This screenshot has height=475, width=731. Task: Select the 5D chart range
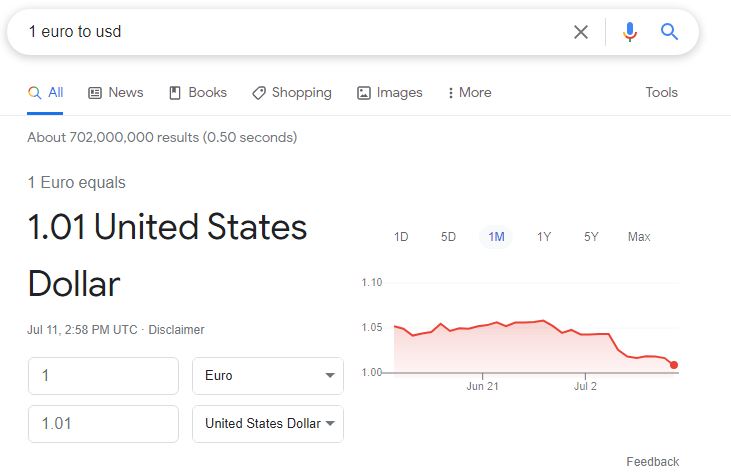pos(448,237)
